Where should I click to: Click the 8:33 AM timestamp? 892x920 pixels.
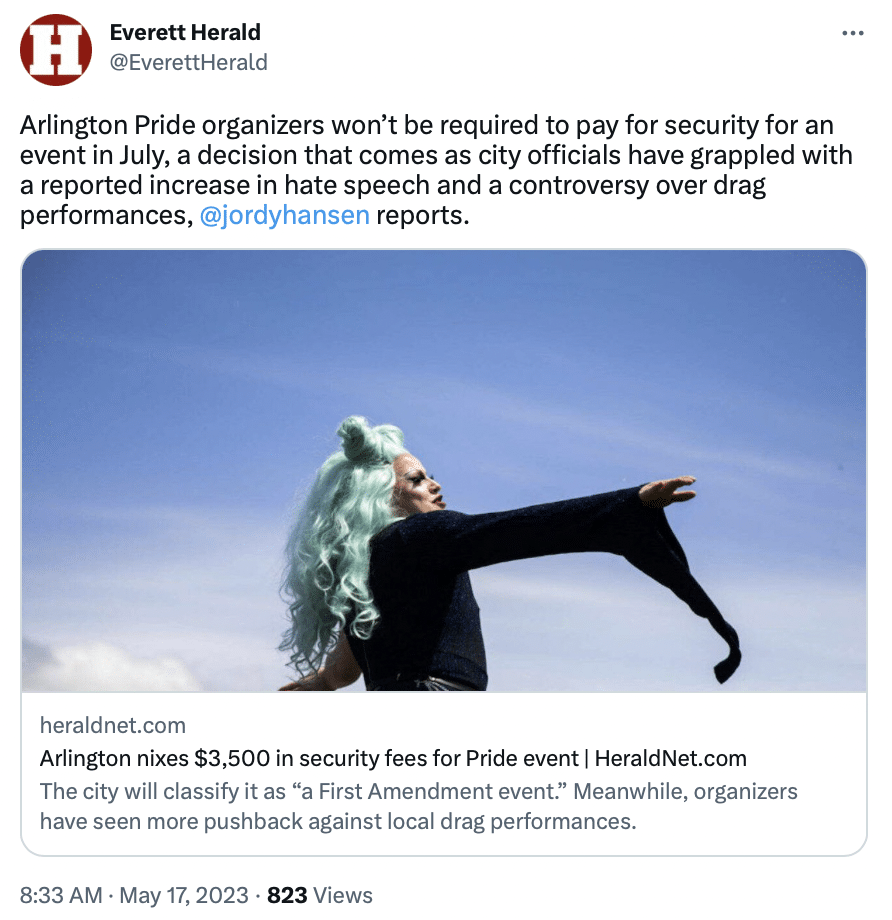click(x=61, y=895)
